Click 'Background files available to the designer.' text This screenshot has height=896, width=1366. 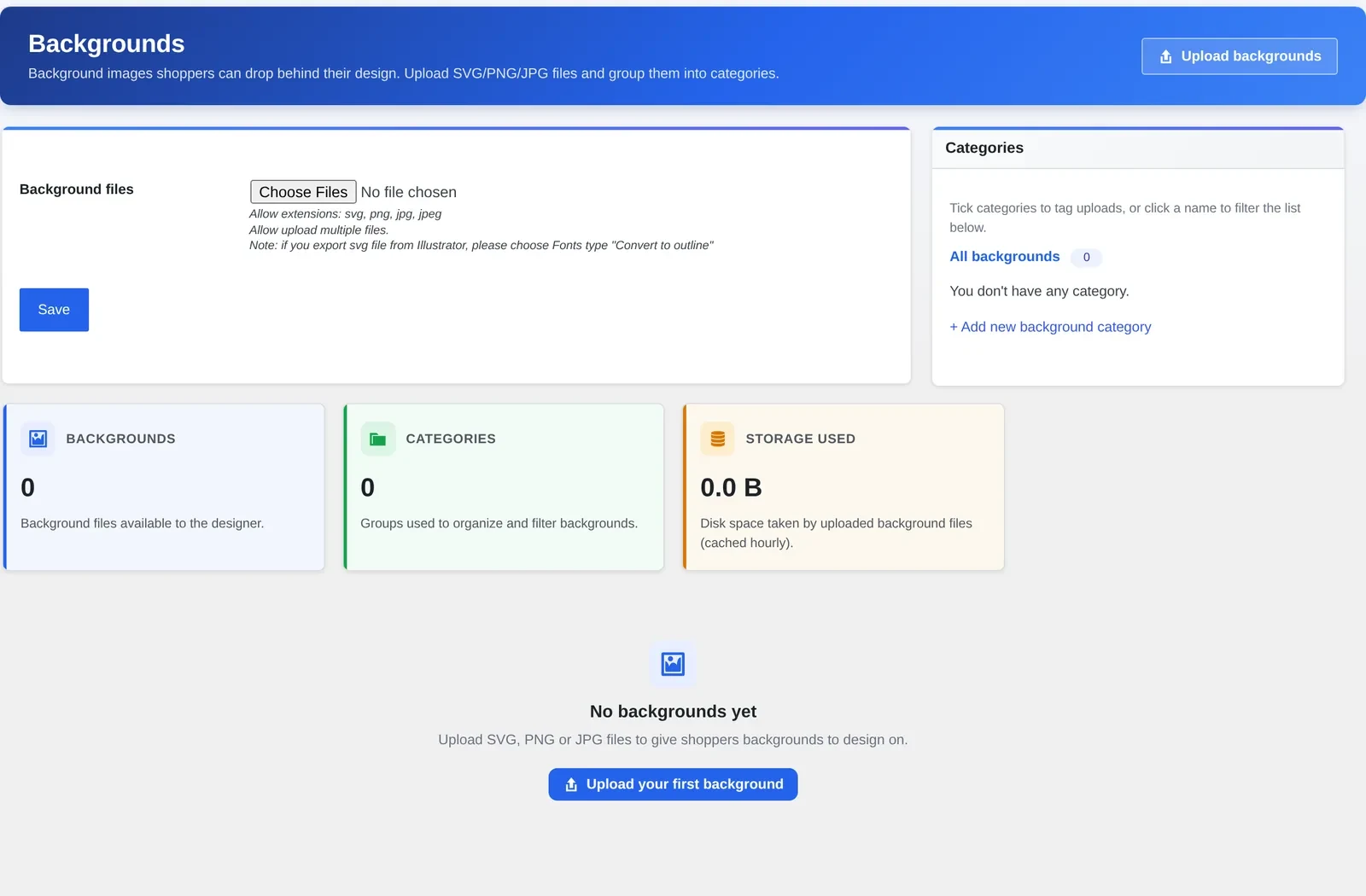point(142,523)
